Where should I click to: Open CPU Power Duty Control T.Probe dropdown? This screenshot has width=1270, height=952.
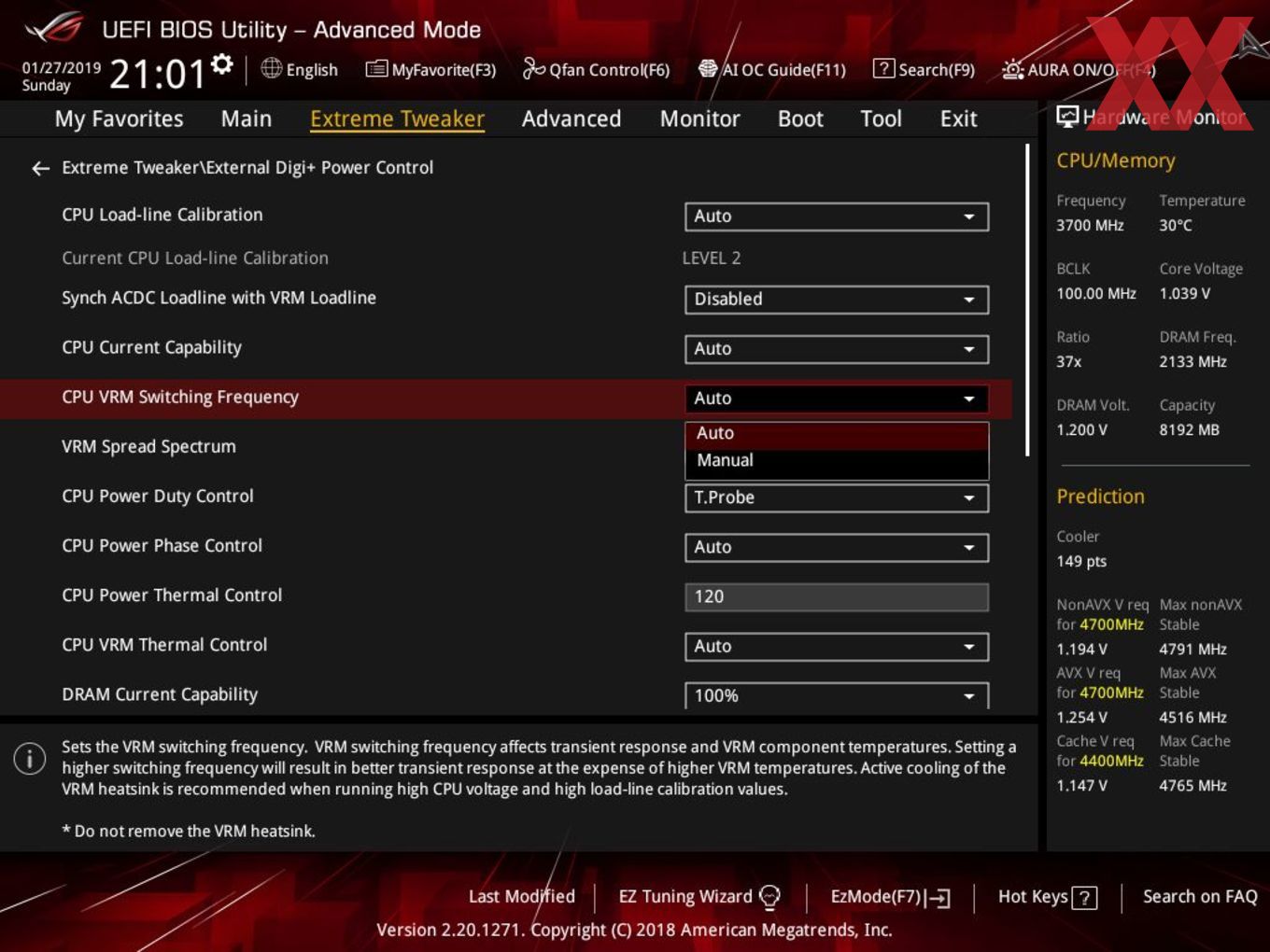tap(837, 497)
